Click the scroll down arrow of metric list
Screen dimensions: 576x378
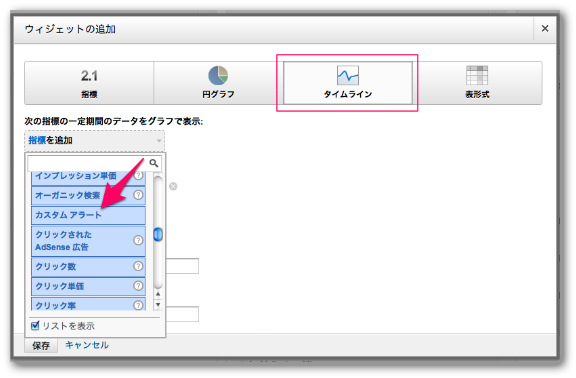[158, 305]
